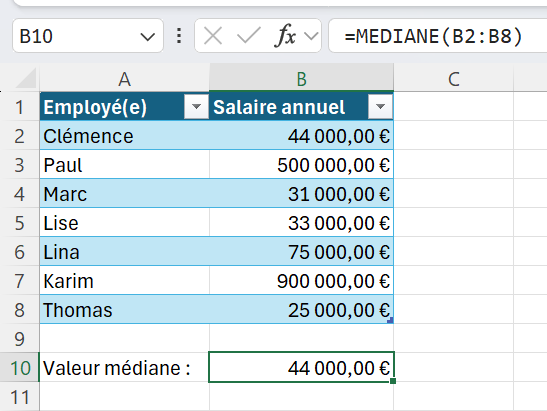Select row 1 header
Image resolution: width=547 pixels, height=411 pixels.
pyautogui.click(x=20, y=106)
